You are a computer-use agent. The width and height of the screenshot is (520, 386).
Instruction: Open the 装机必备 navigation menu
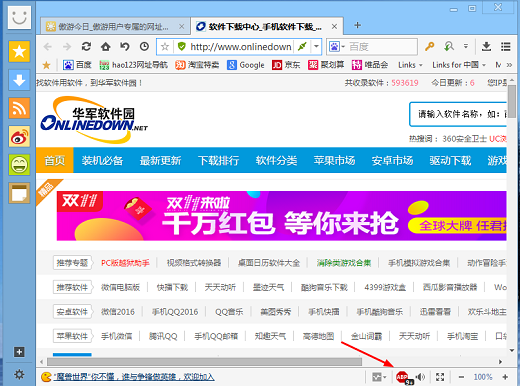pyautogui.click(x=102, y=161)
